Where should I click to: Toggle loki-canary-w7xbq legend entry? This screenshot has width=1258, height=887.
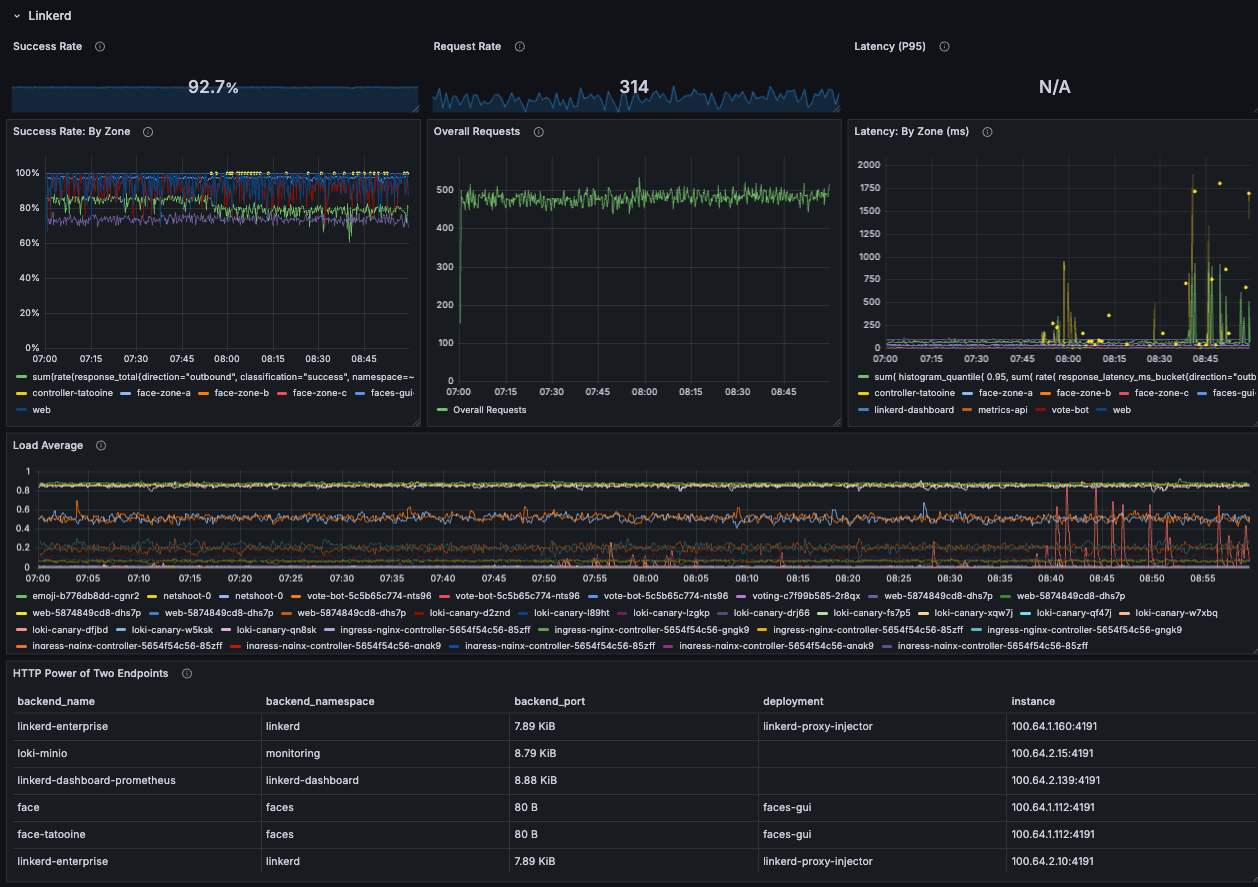point(1176,613)
